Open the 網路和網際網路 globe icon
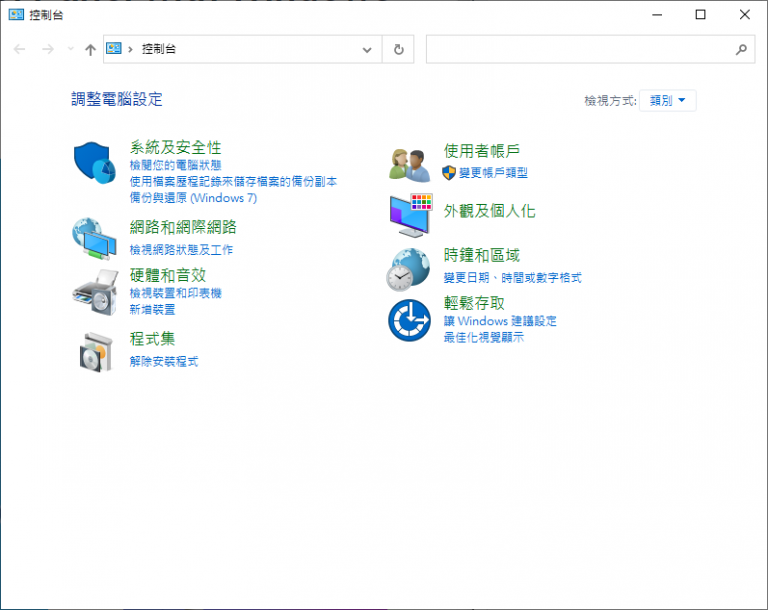This screenshot has width=768, height=610. pyautogui.click(x=95, y=239)
